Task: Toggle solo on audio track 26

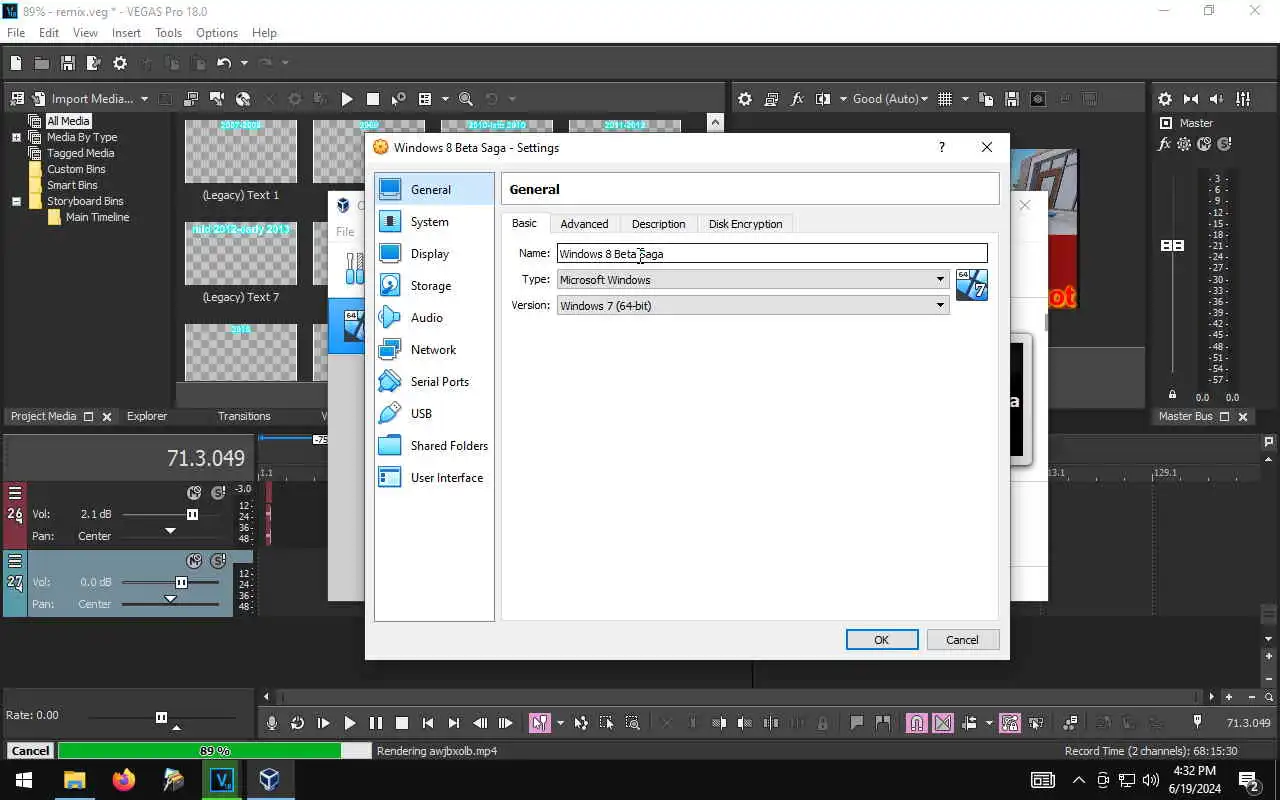Action: [x=218, y=493]
